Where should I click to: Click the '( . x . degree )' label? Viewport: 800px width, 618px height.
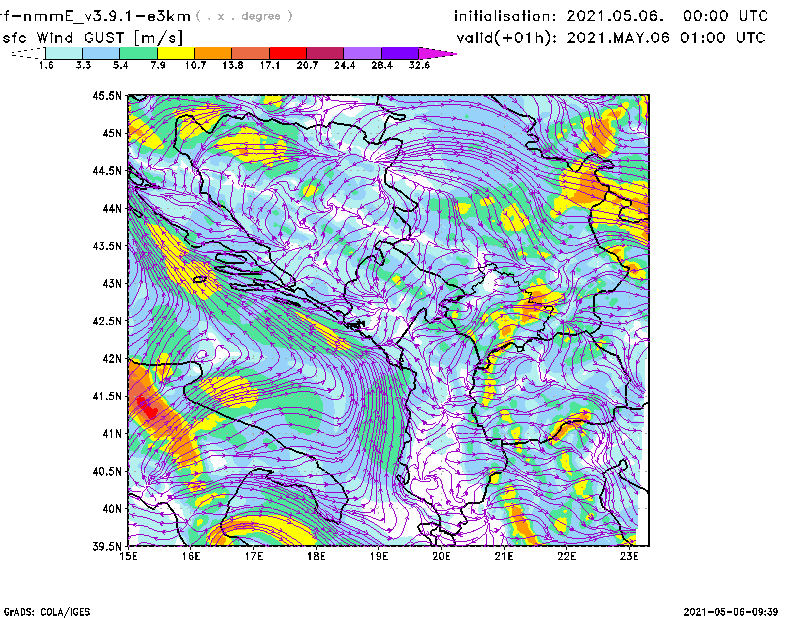click(x=244, y=16)
